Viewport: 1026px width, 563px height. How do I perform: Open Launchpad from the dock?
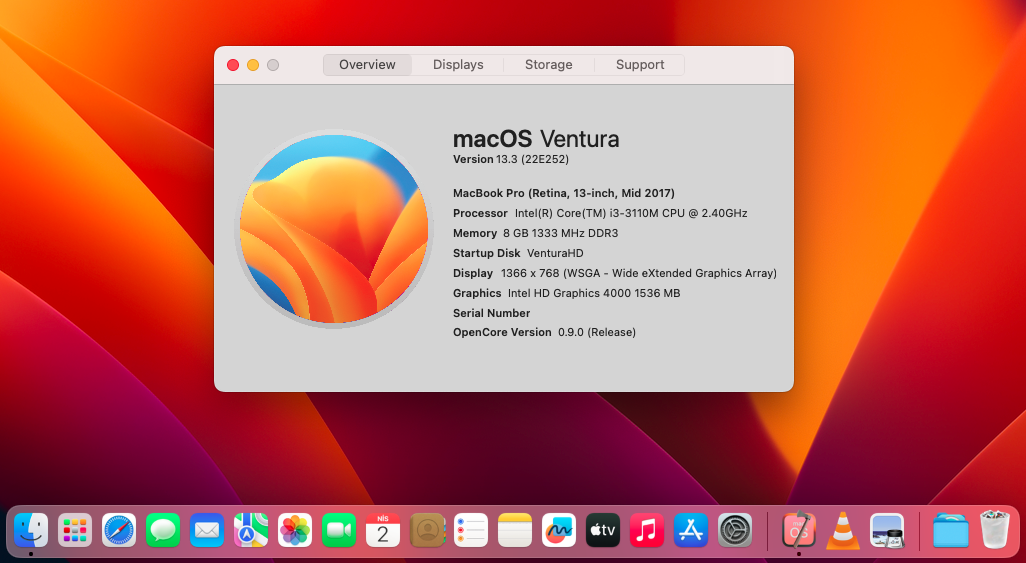point(75,530)
